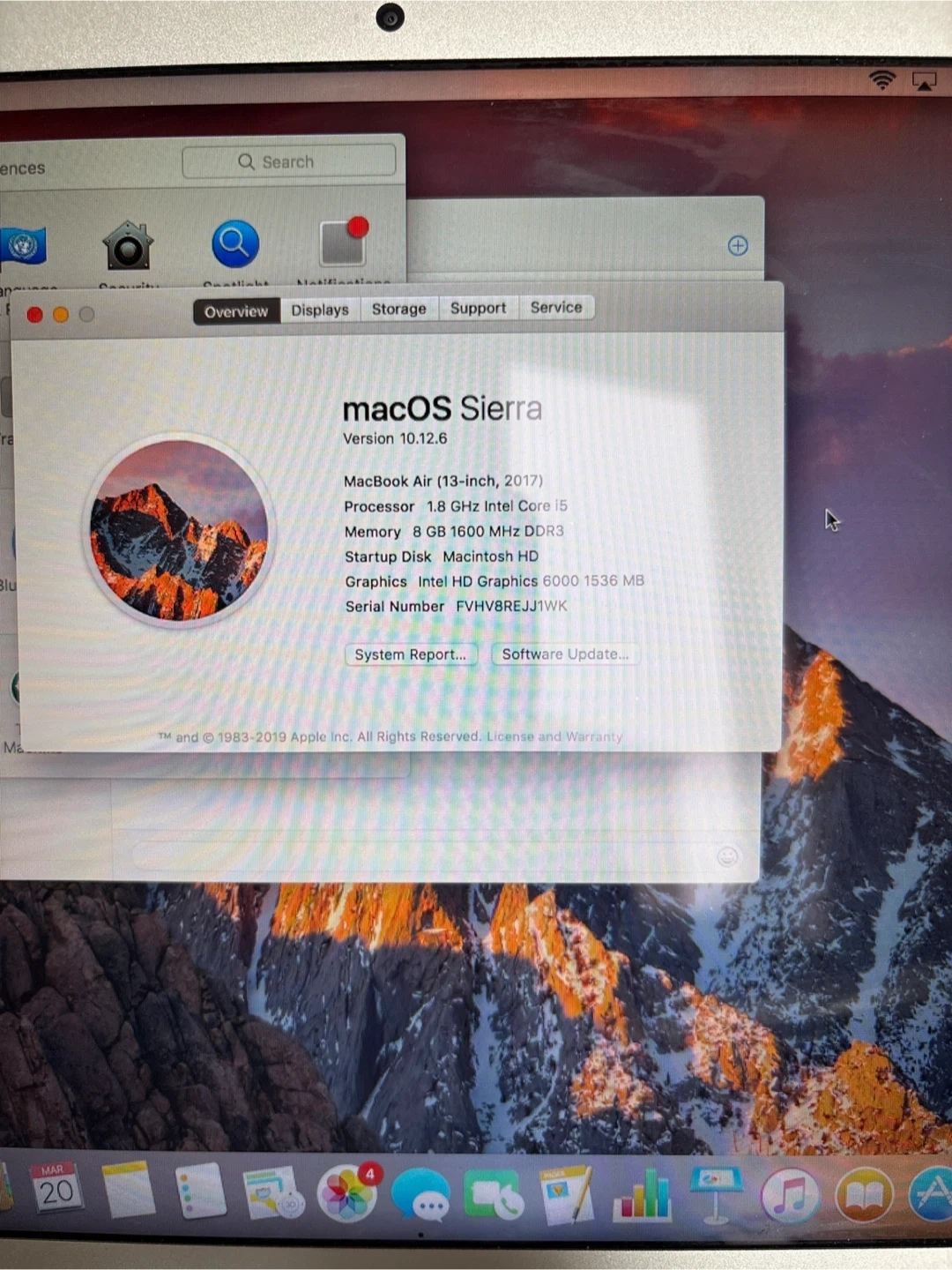Image resolution: width=952 pixels, height=1270 pixels.
Task: Open Language & Region flag icon
Action: [x=23, y=246]
